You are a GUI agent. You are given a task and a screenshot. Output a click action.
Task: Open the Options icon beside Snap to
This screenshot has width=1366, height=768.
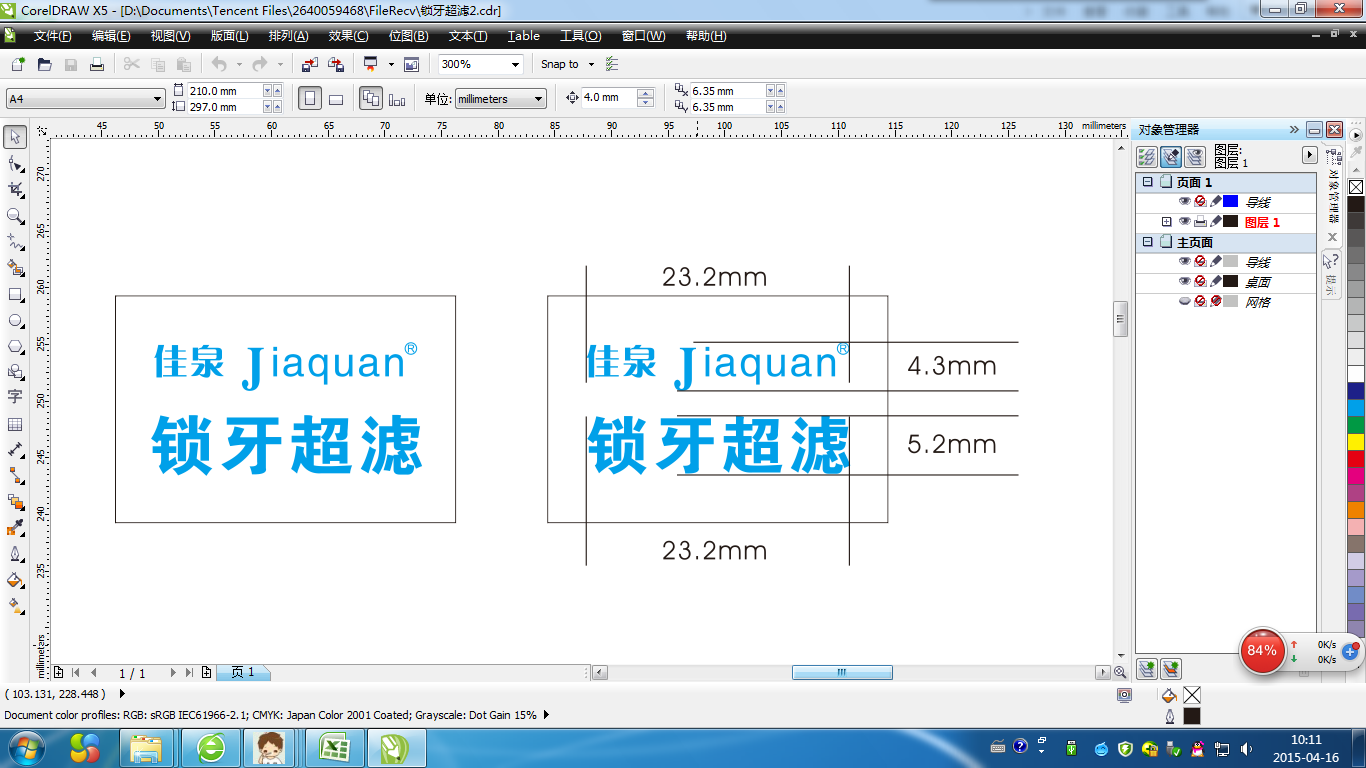[613, 64]
